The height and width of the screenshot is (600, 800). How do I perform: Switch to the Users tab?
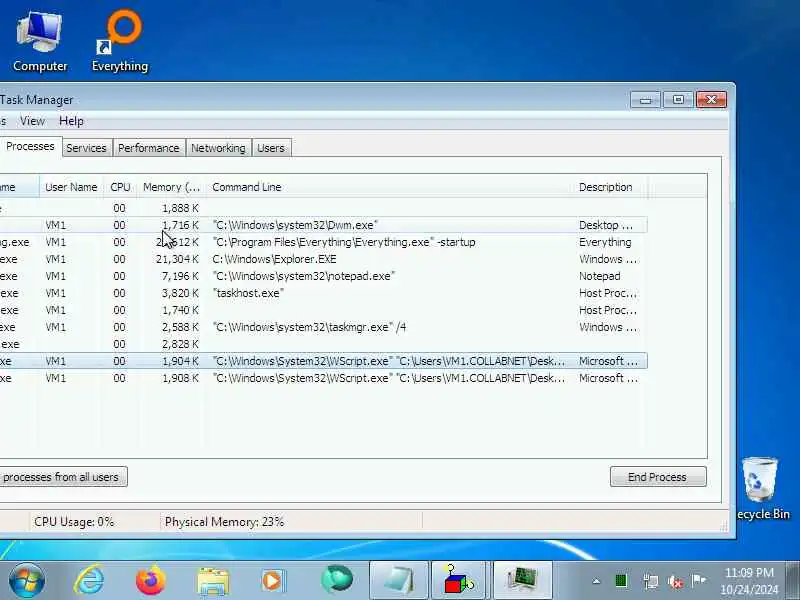point(271,148)
